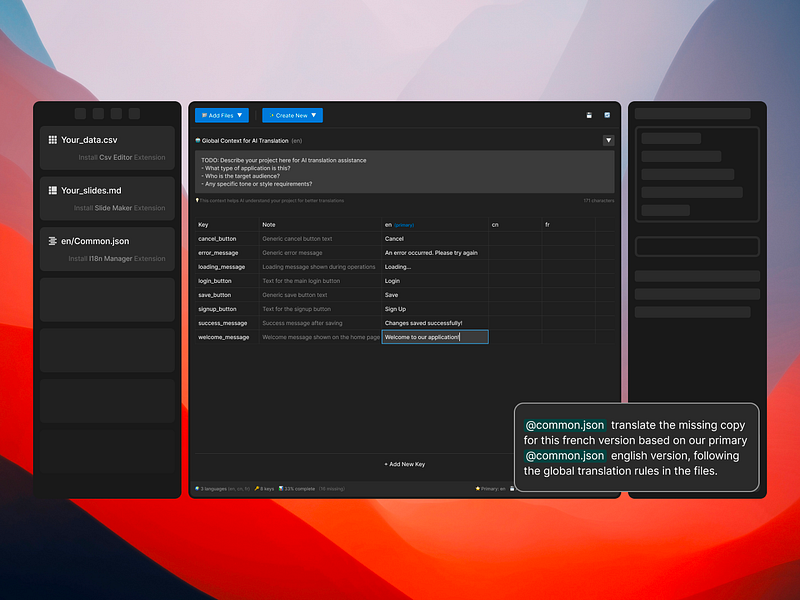Click the 'Primary: en' status bar entry
The image size is (800, 600).
490,489
